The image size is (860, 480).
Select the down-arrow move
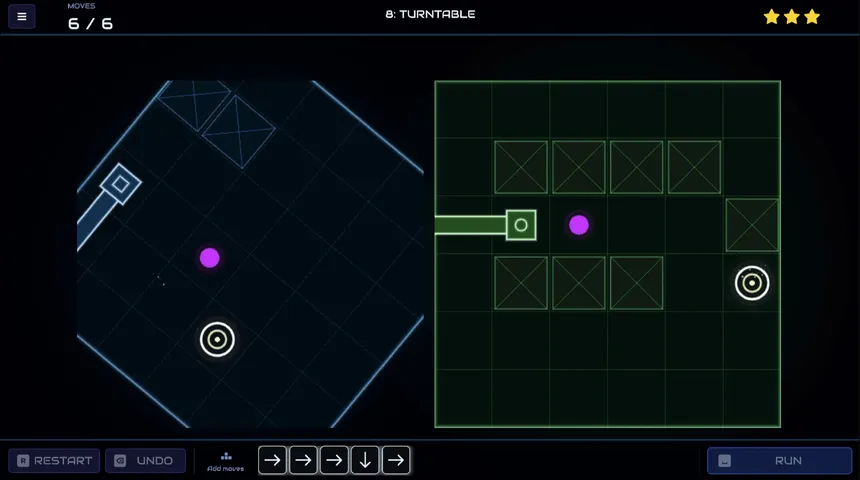pos(365,460)
